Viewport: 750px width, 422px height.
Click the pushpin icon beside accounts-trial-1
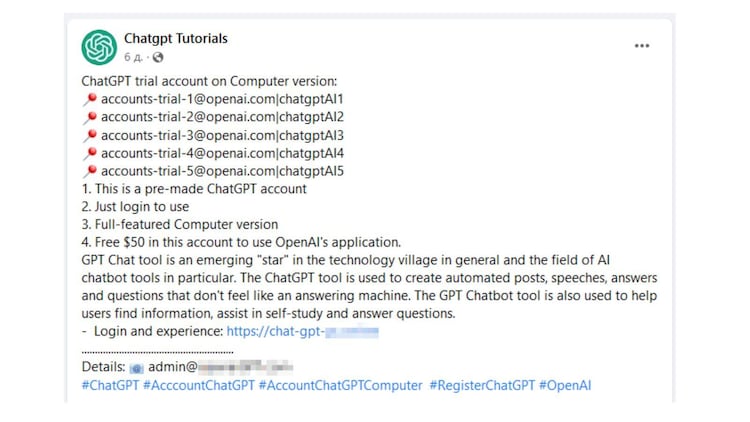coord(90,99)
